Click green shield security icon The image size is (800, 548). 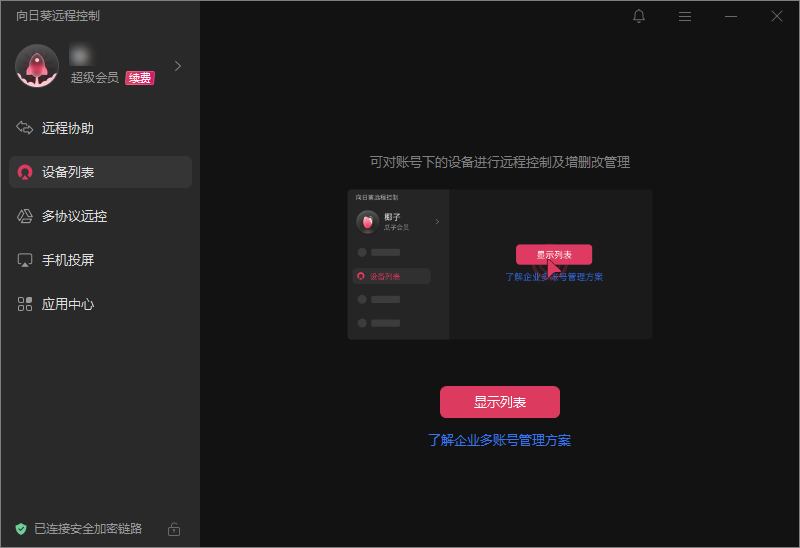[x=21, y=529]
